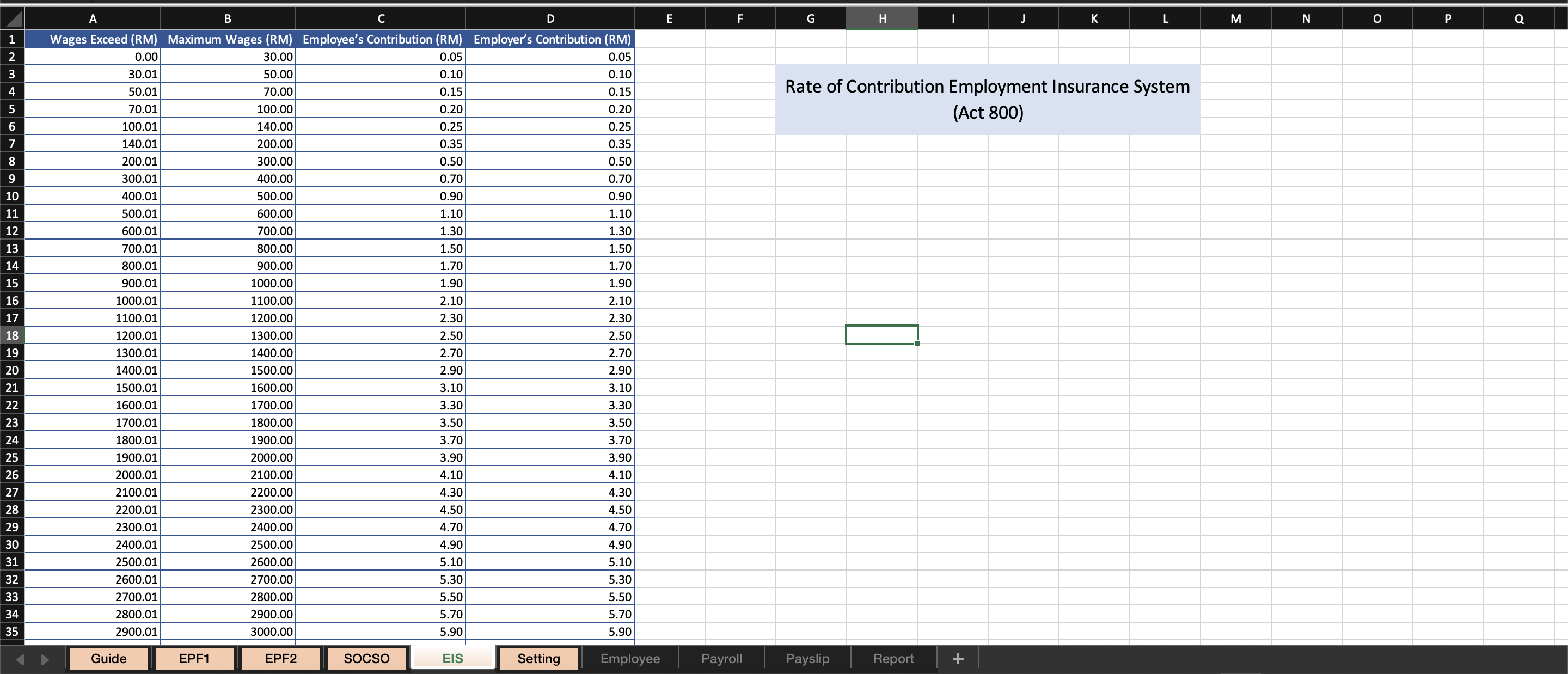This screenshot has height=674, width=1568.
Task: Open the Payroll sheet tab
Action: click(721, 658)
